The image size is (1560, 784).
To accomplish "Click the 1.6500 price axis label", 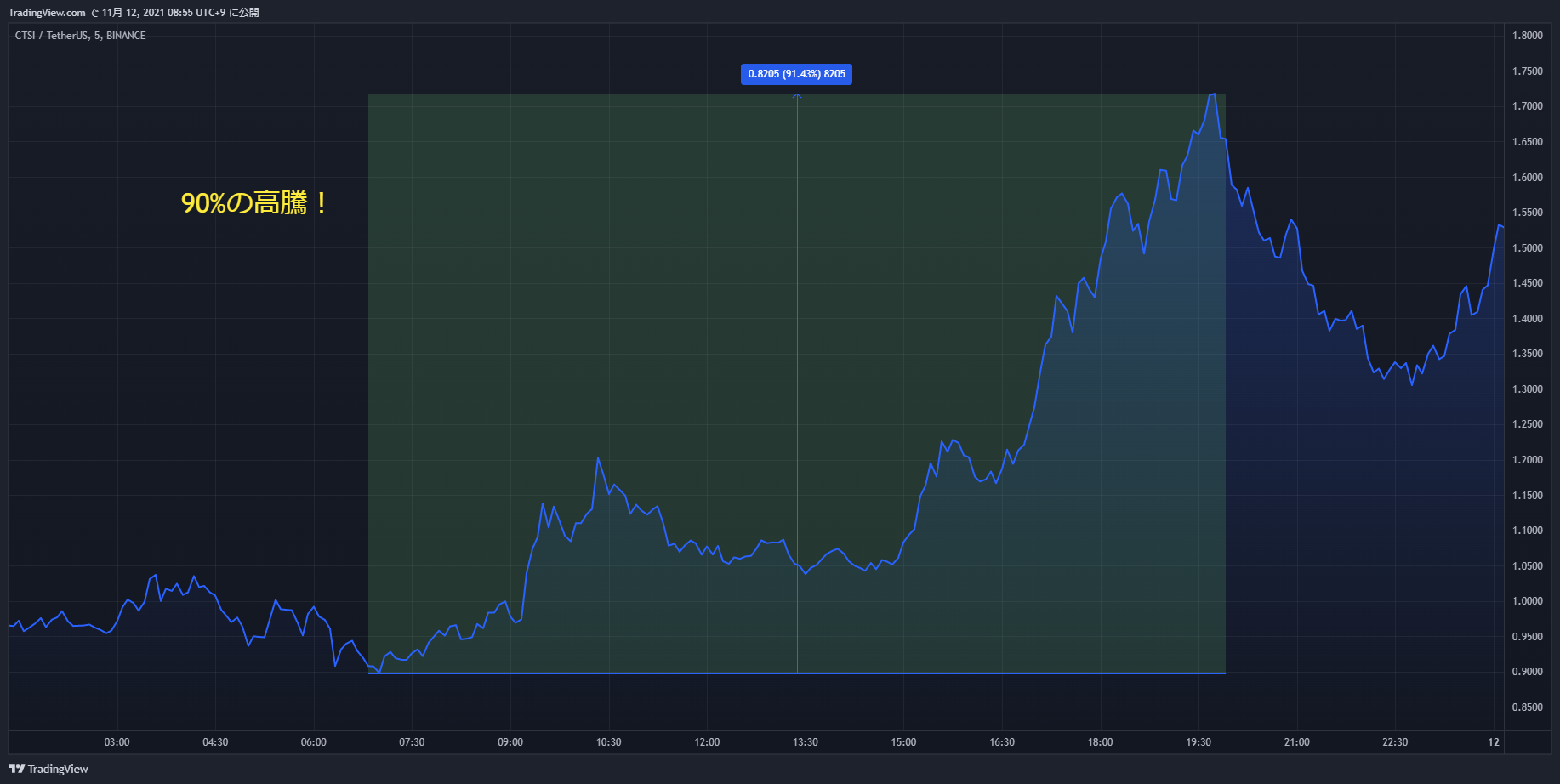I will tap(1528, 142).
